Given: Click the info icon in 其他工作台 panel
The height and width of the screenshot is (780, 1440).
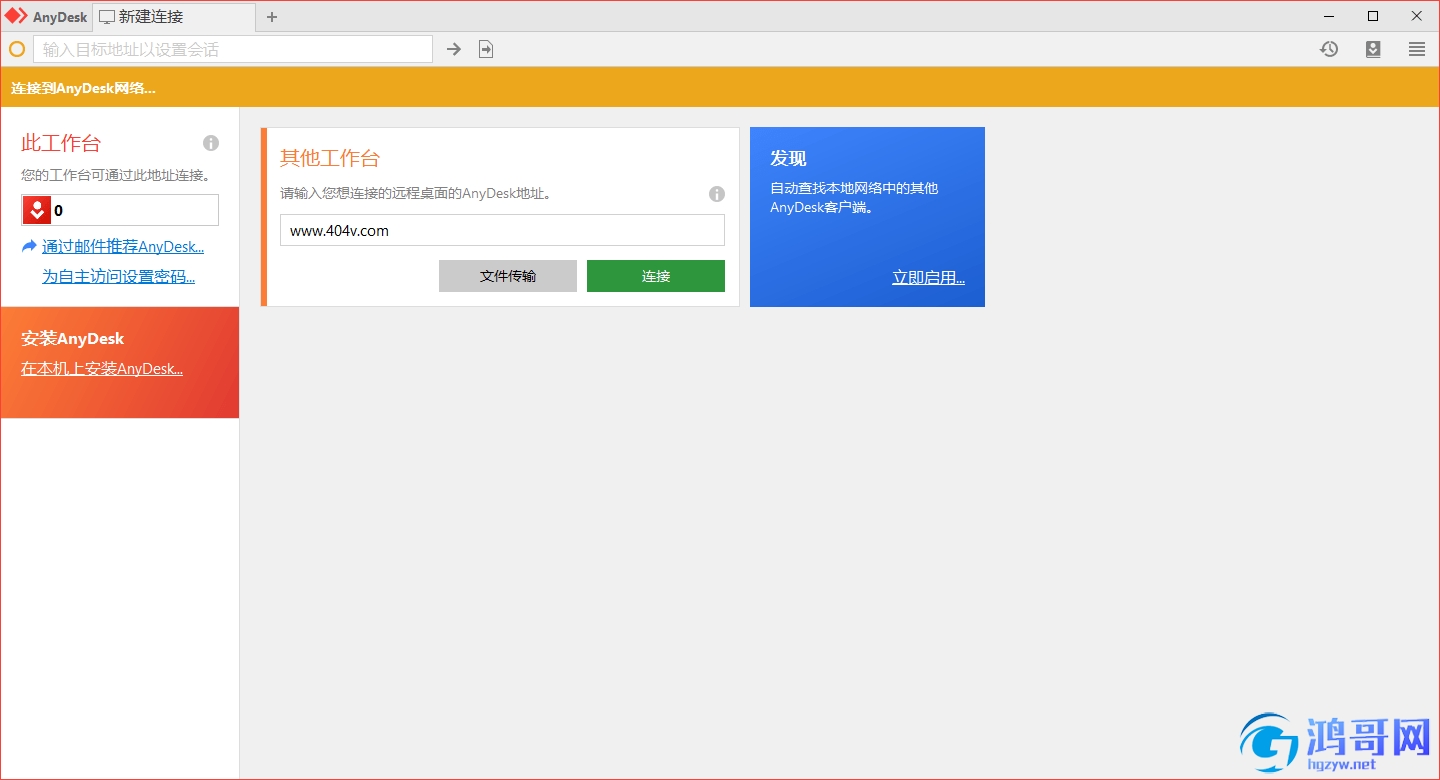Looking at the screenshot, I should [x=717, y=194].
